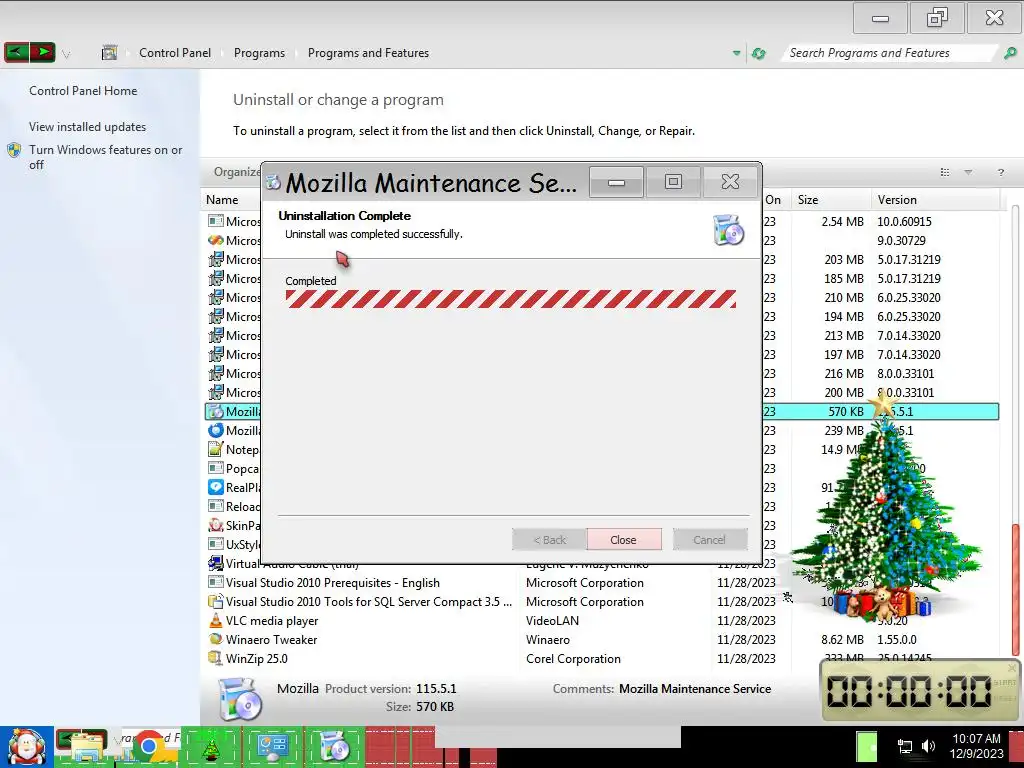Open Turn Windows features on or off
Viewport: 1024px width, 768px height.
(105, 157)
